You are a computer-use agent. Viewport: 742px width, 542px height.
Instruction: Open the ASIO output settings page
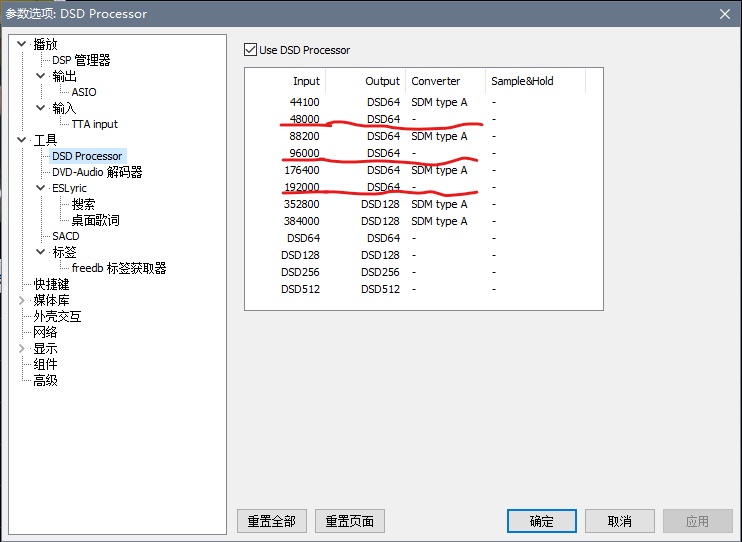click(84, 92)
